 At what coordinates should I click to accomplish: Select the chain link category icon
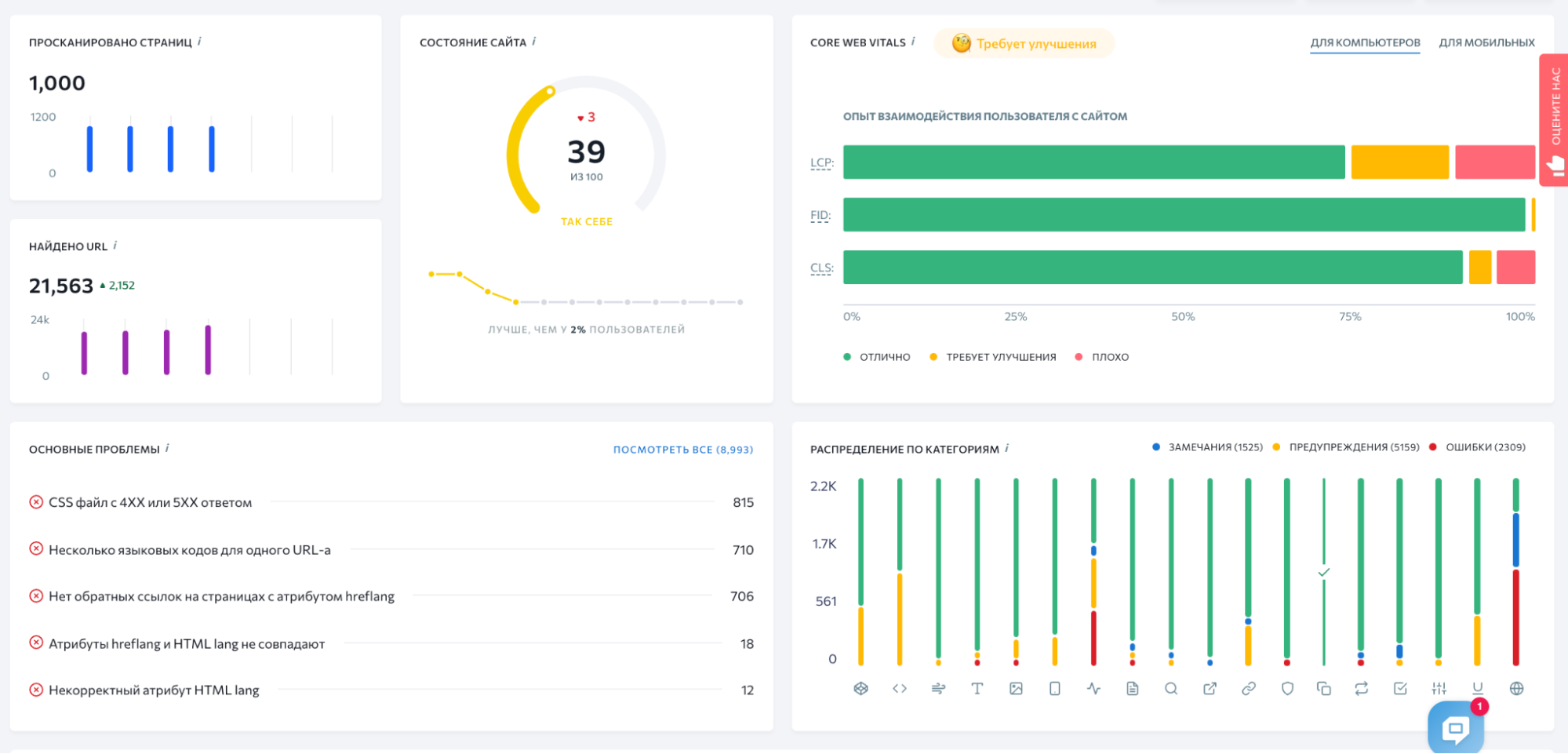pos(1249,689)
